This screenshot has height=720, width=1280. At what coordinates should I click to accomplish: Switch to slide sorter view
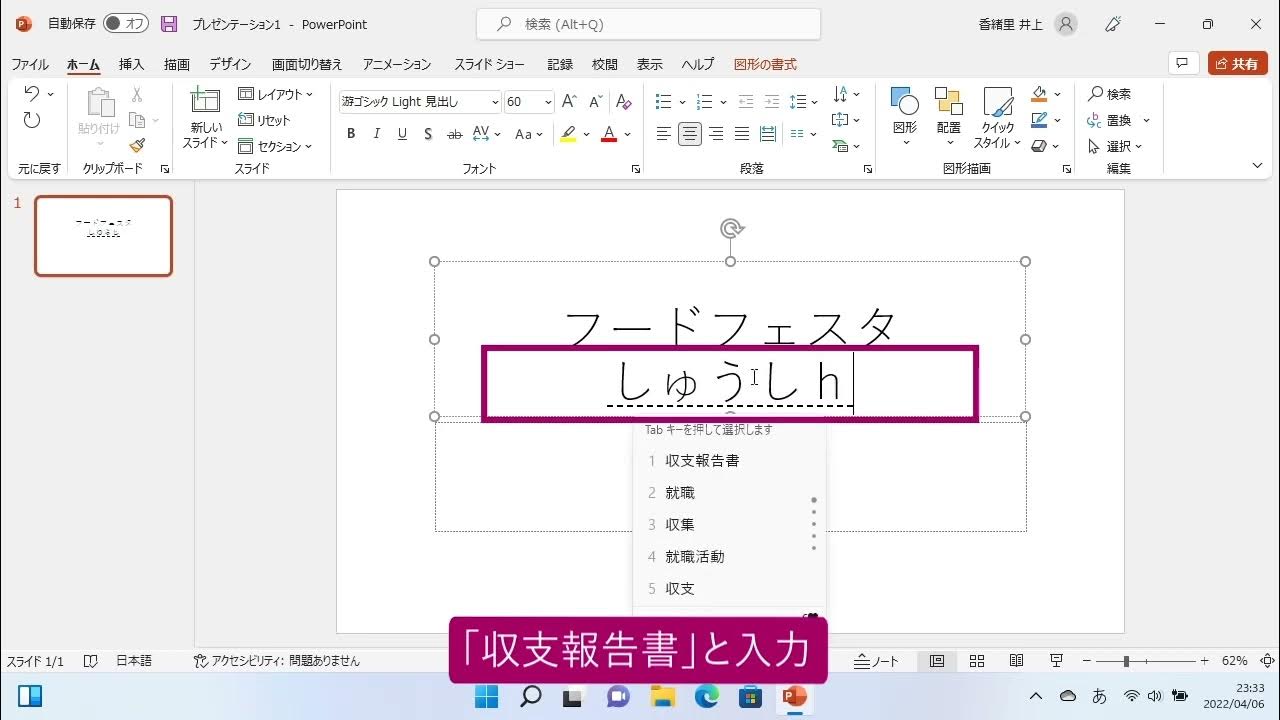(977, 661)
